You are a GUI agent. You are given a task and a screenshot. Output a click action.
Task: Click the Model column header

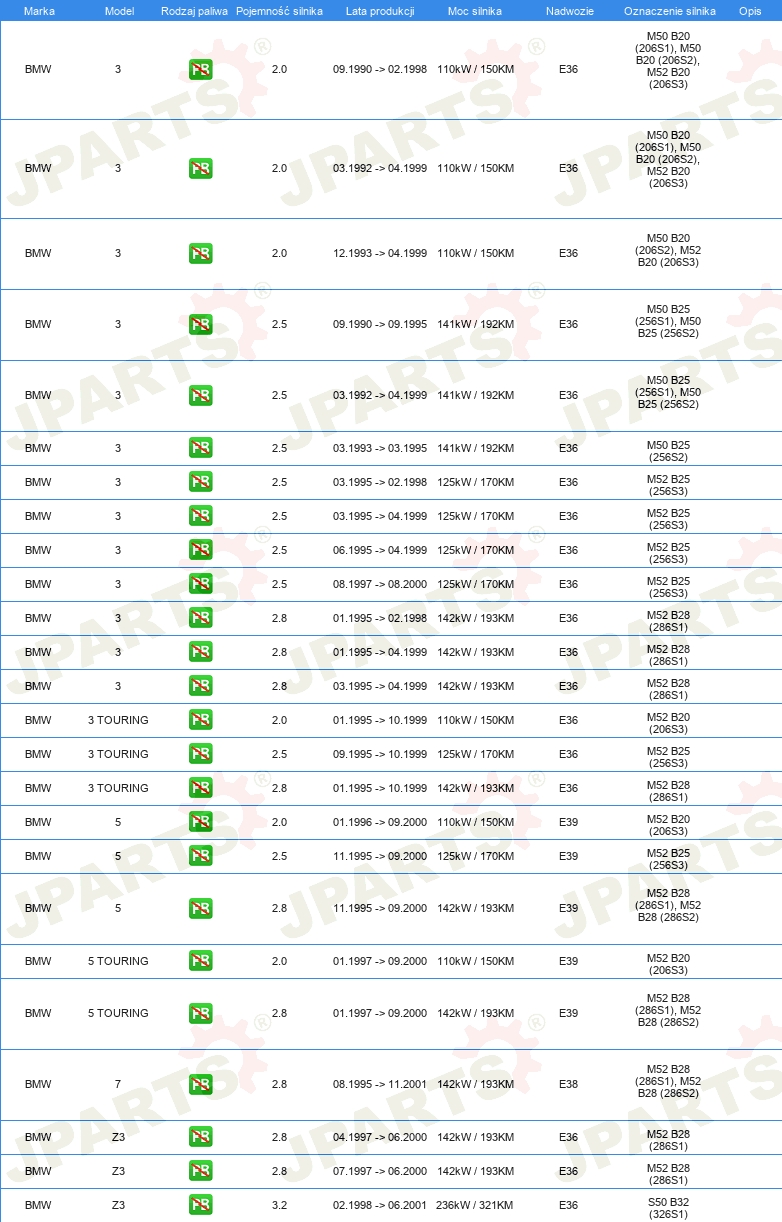[x=119, y=11]
